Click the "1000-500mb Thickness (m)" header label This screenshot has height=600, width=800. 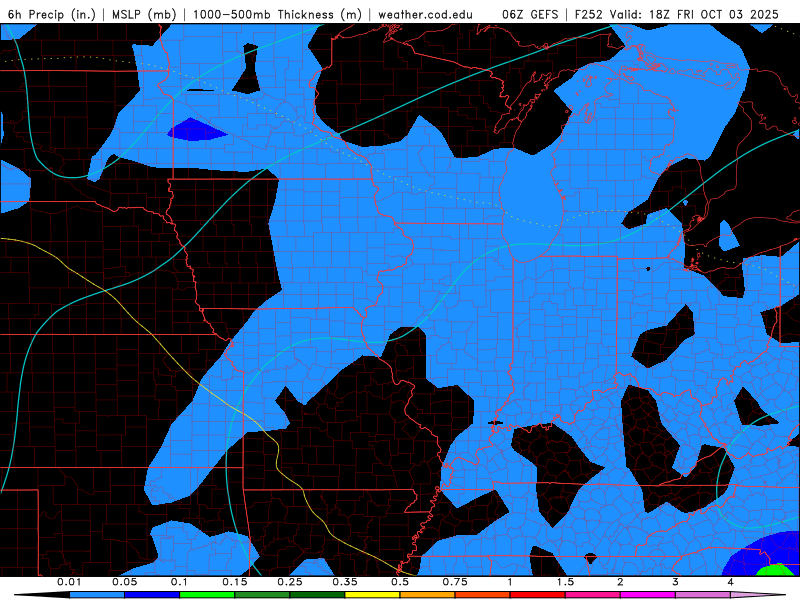click(x=277, y=14)
